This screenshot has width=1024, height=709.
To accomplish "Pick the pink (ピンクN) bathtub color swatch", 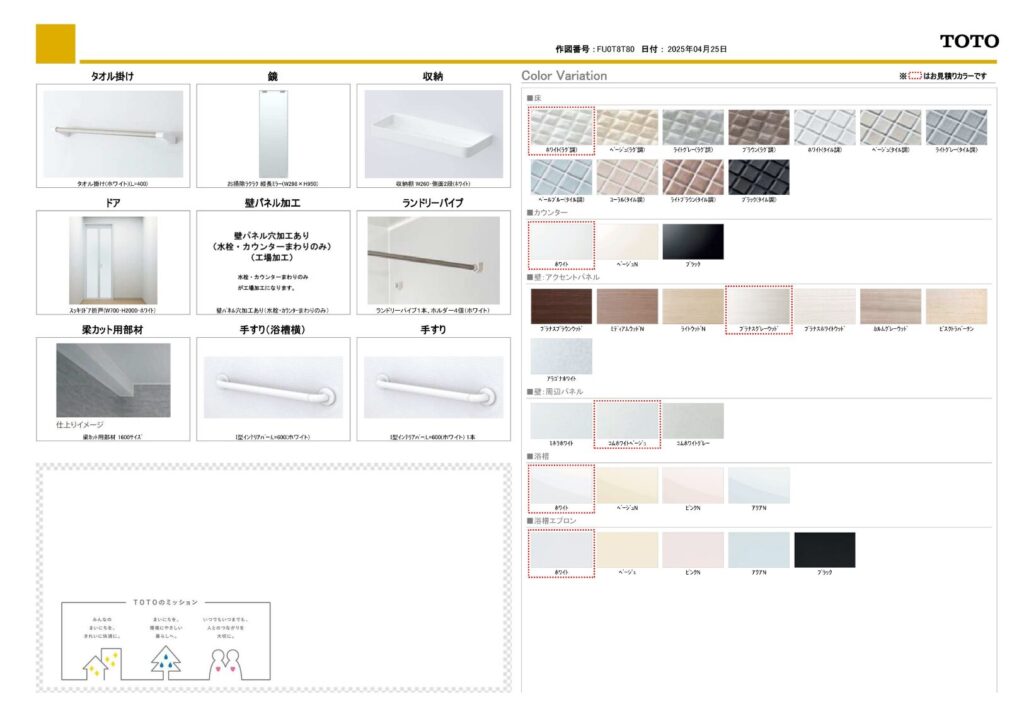I will click(692, 485).
